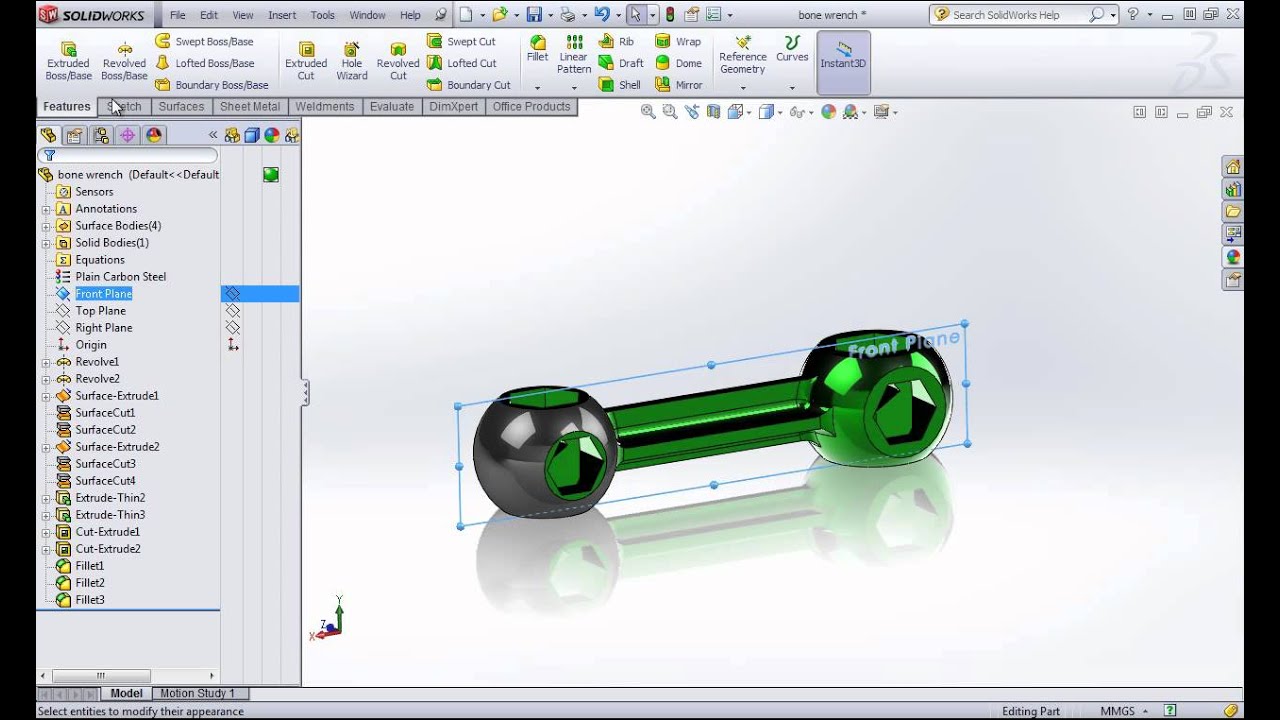This screenshot has height=720, width=1280.
Task: Open the PropertyManager tab
Action: click(74, 135)
